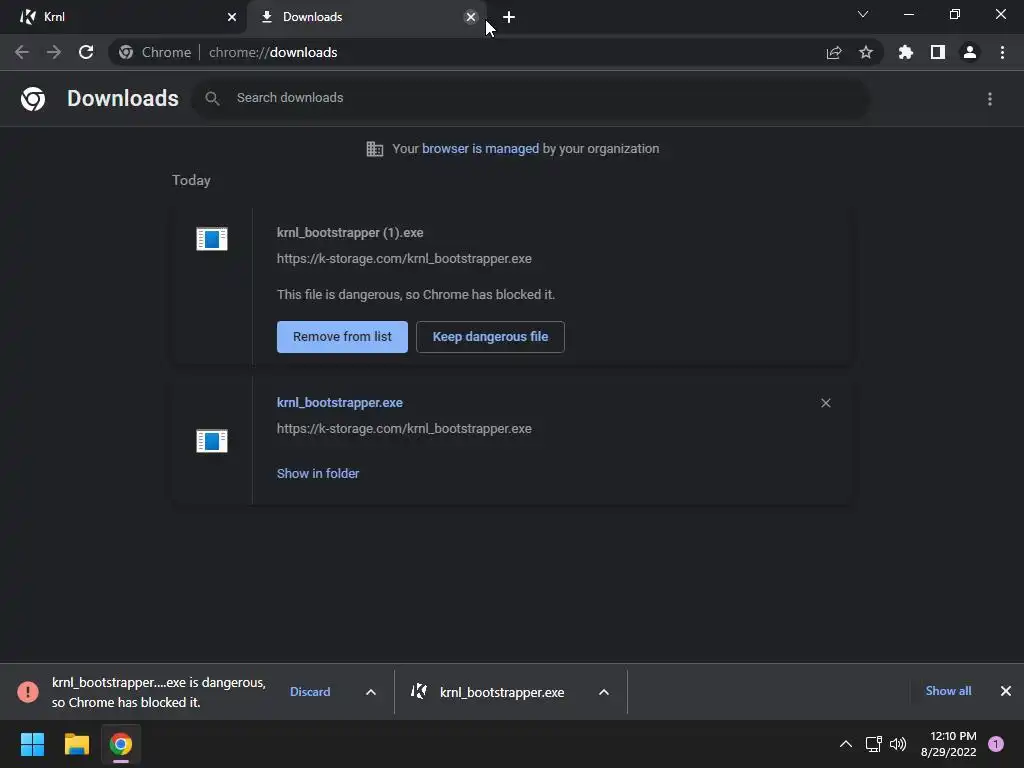The image size is (1024, 768).
Task: Click the managed organization building icon
Action: [375, 149]
